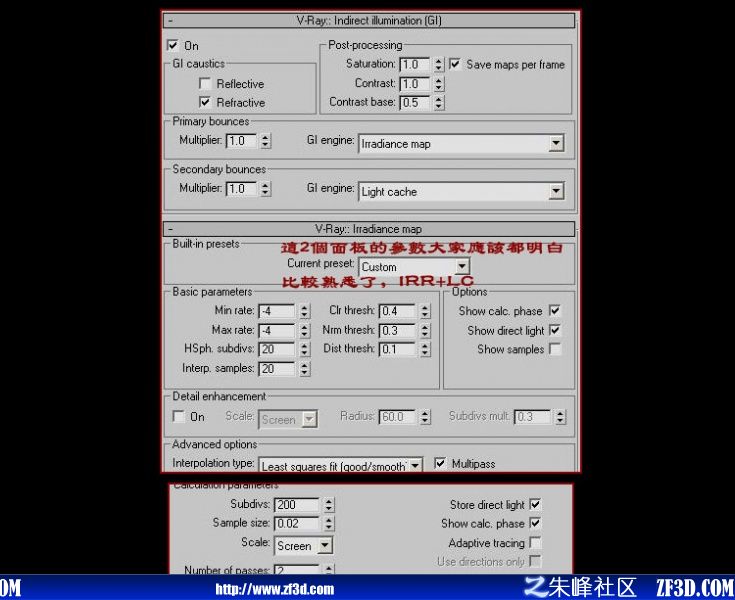Adjust Contrast base spinner arrows
The width and height of the screenshot is (735, 600).
438,102
